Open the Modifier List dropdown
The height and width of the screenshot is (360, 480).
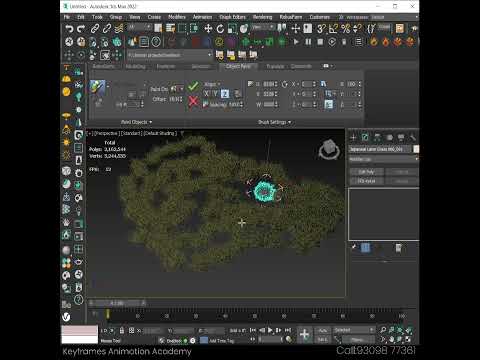(x=383, y=159)
